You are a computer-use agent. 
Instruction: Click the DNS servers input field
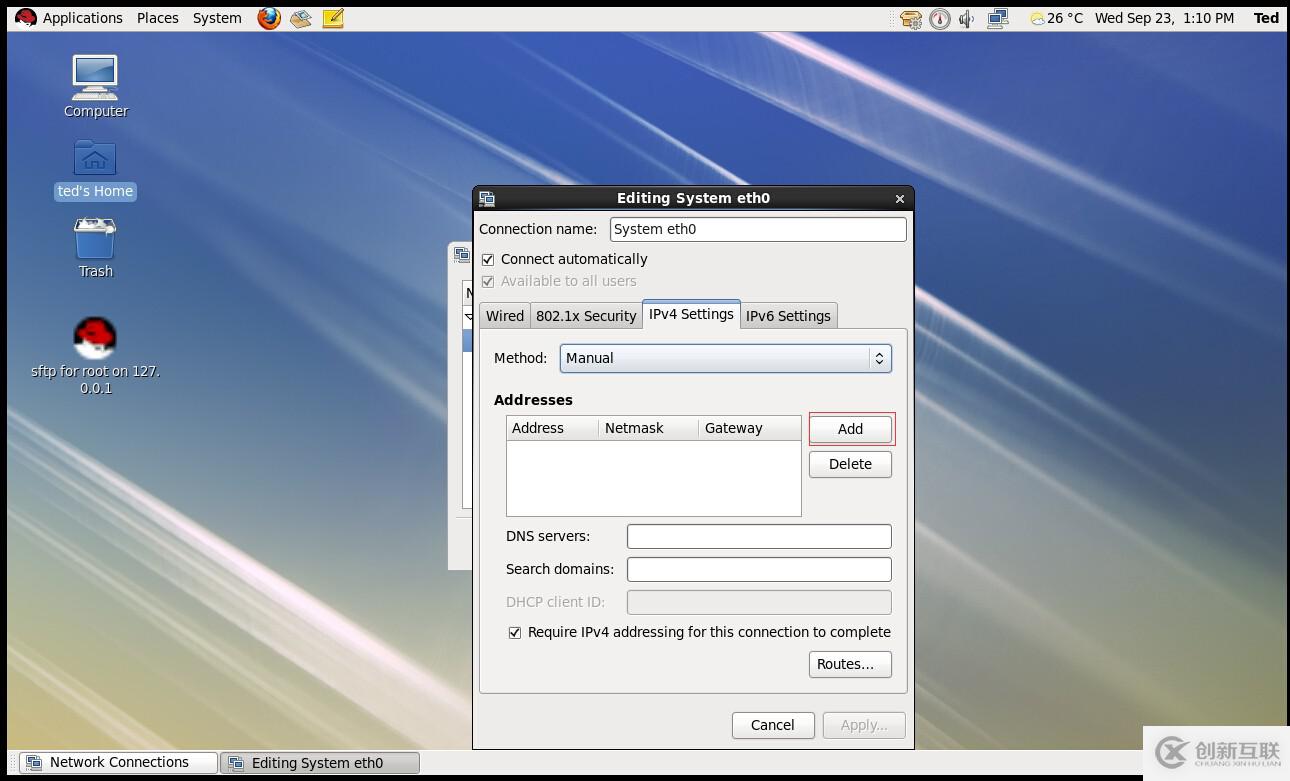pyautogui.click(x=759, y=536)
